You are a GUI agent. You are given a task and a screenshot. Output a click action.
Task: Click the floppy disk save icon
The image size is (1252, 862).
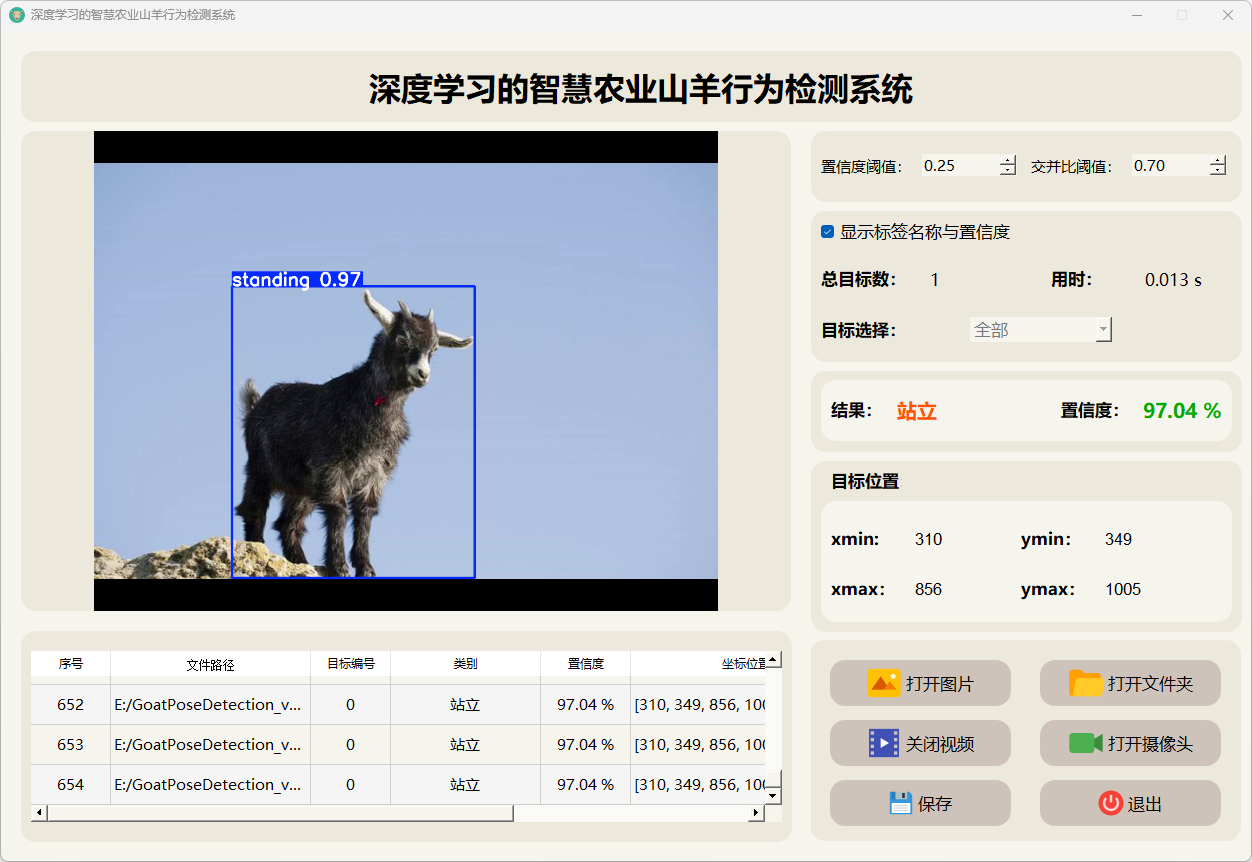click(900, 803)
